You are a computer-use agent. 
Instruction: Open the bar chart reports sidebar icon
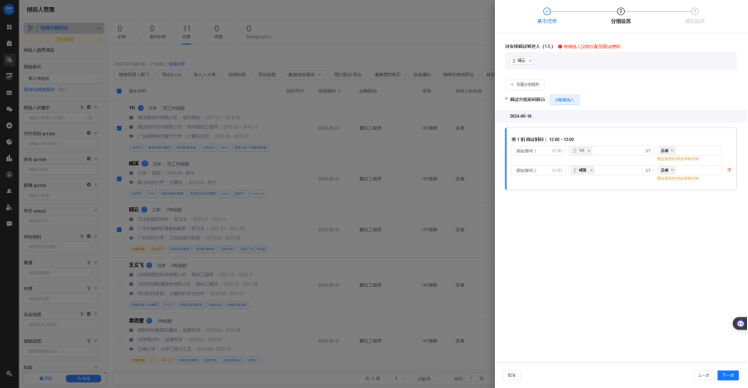click(9, 158)
